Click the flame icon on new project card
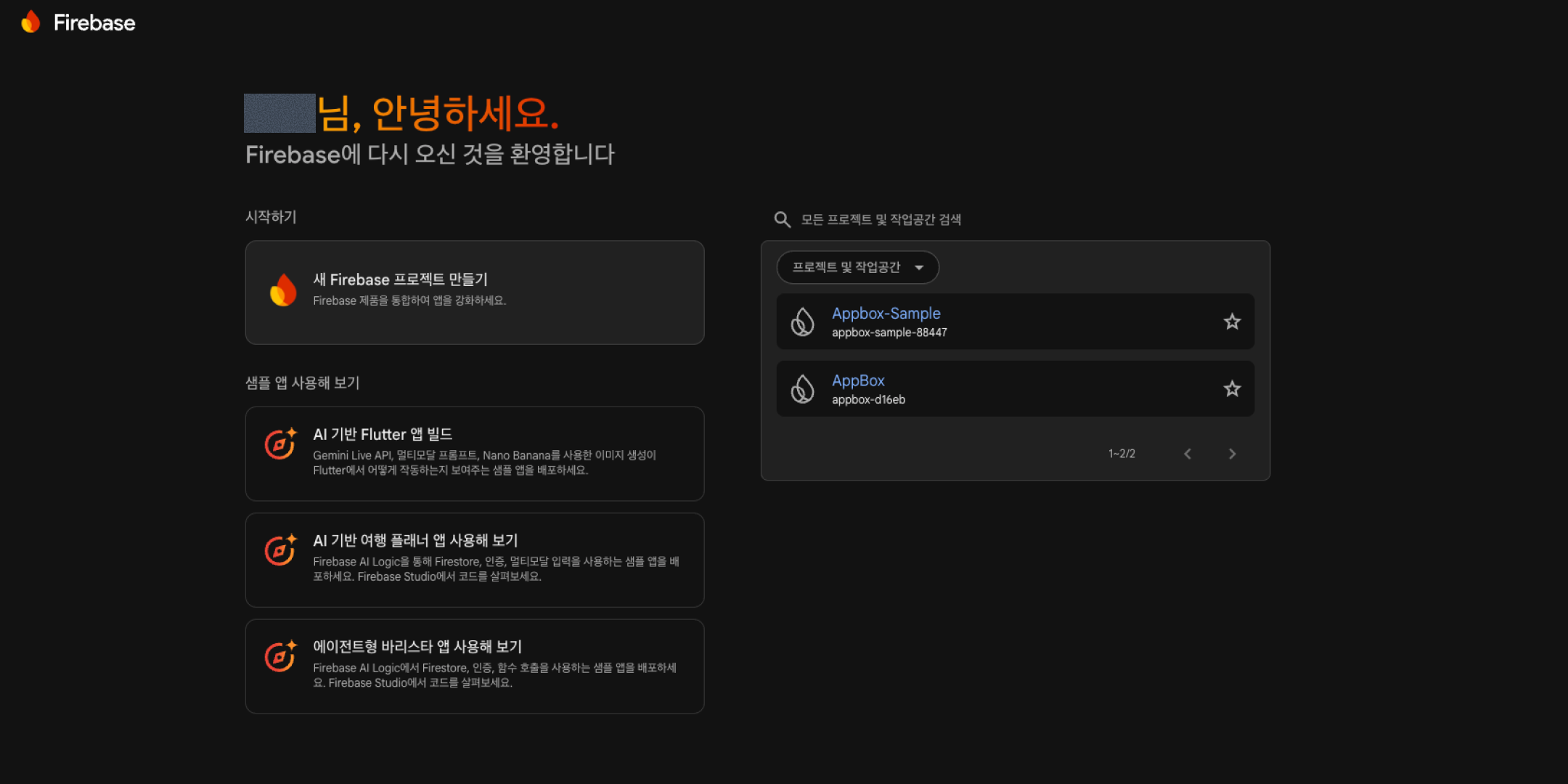The width and height of the screenshot is (1568, 784). pyautogui.click(x=283, y=290)
